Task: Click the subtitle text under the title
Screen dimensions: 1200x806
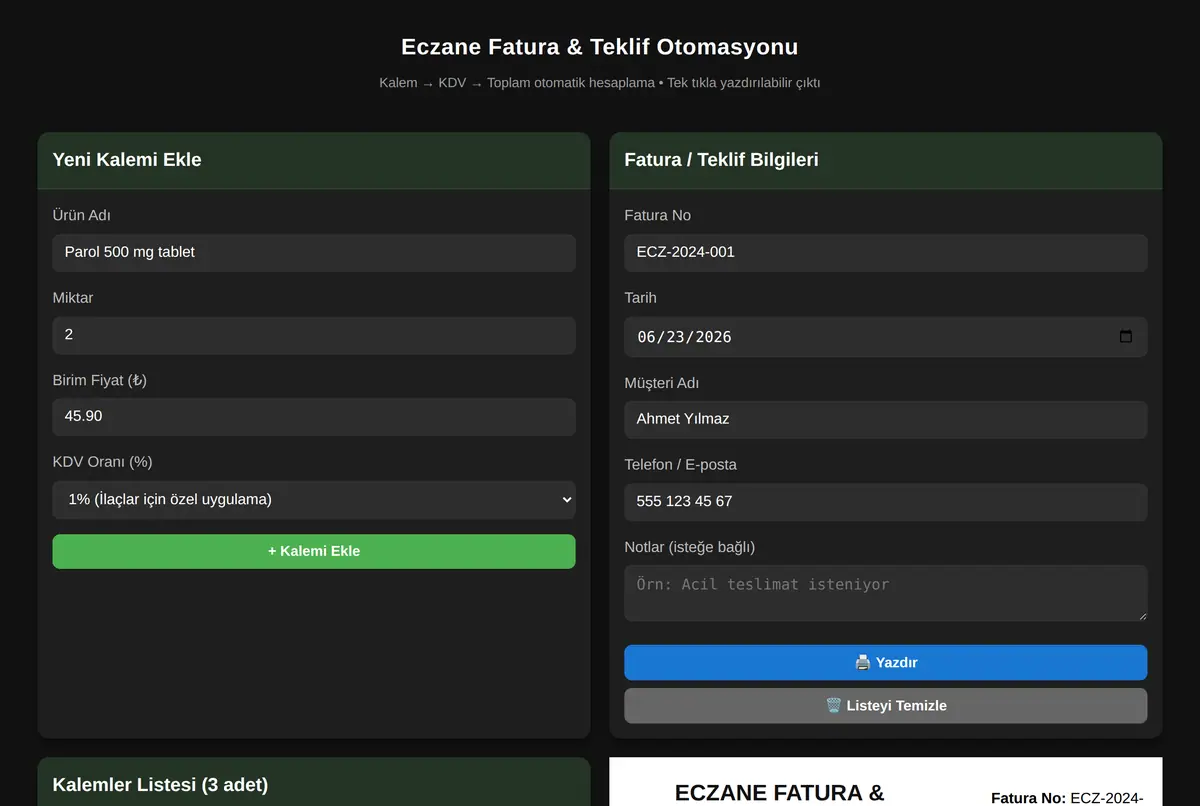Action: (599, 83)
